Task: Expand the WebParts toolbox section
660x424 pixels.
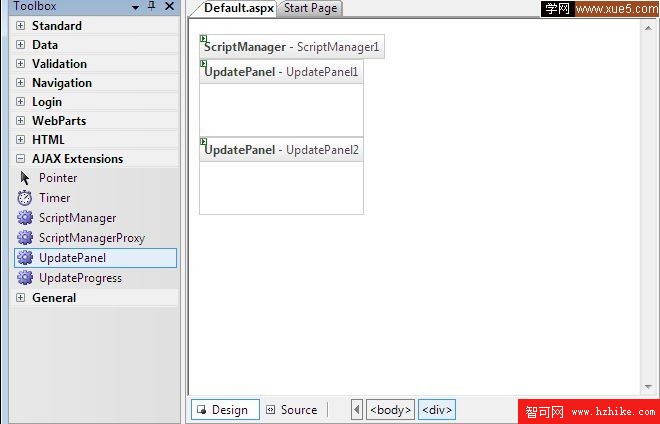Action: click(x=20, y=120)
